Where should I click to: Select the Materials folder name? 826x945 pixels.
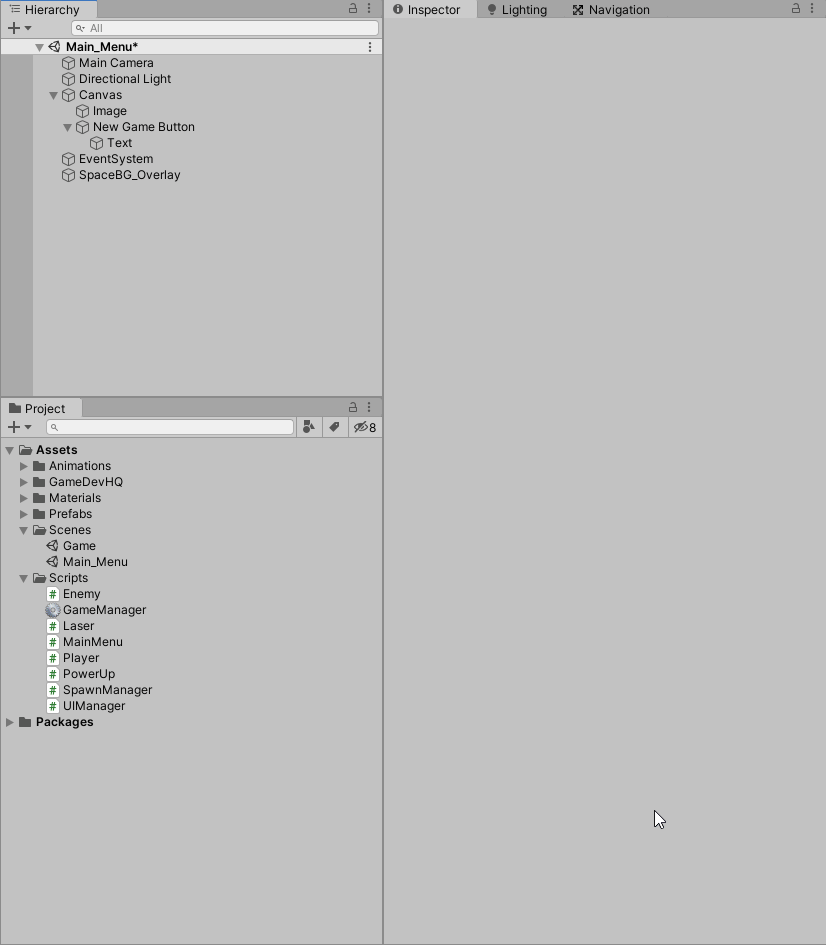pos(75,498)
